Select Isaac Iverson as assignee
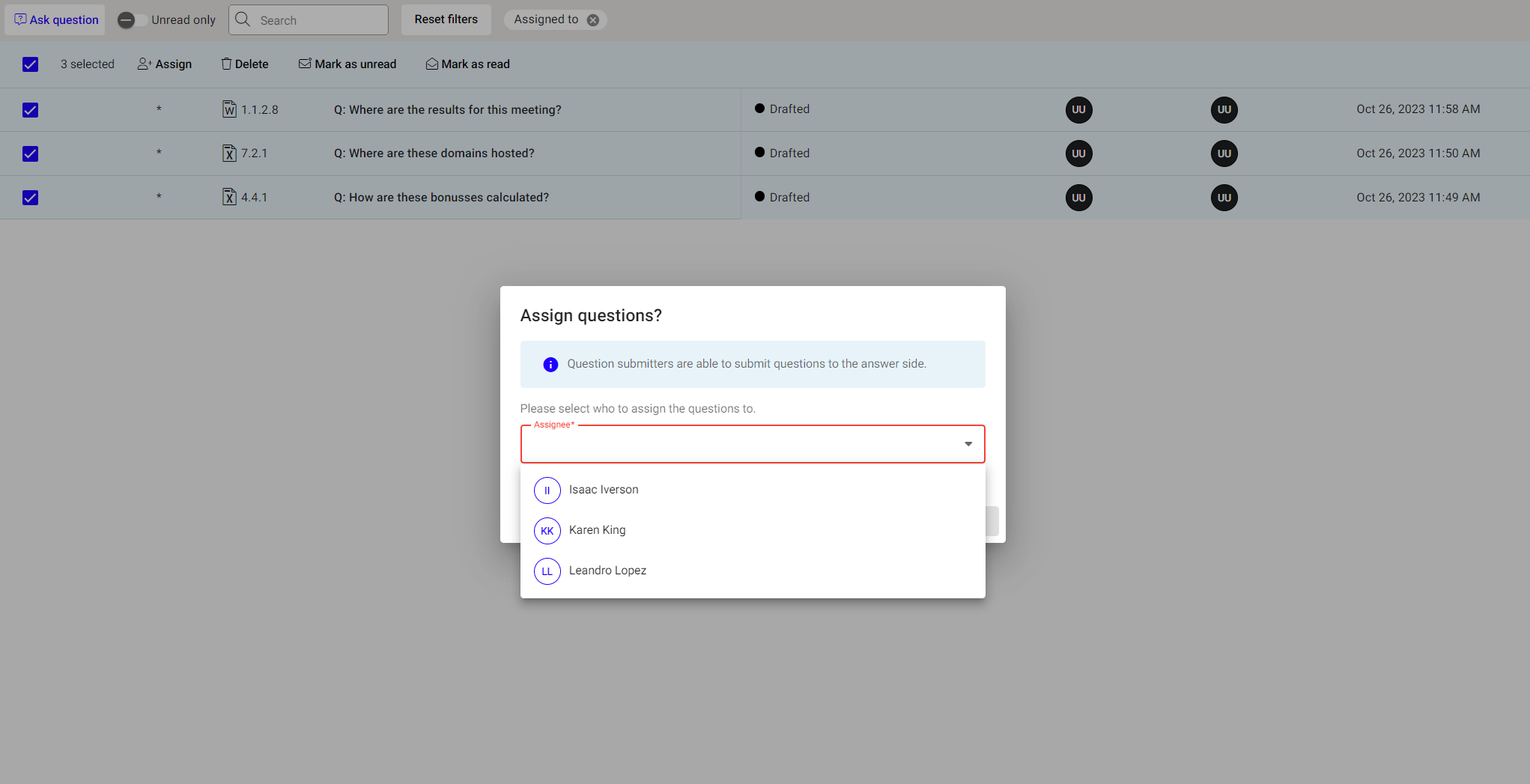The image size is (1530, 784). tap(753, 490)
